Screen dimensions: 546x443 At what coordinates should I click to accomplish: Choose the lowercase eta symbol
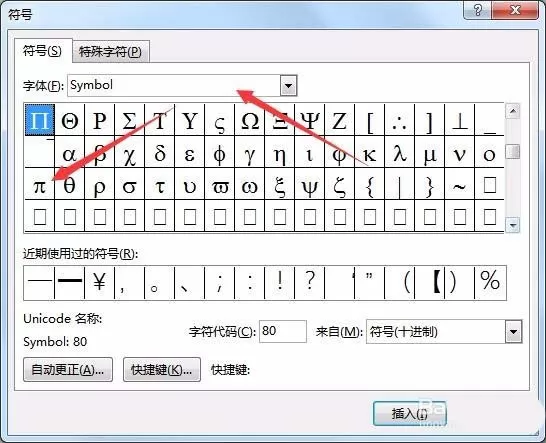tap(280, 152)
